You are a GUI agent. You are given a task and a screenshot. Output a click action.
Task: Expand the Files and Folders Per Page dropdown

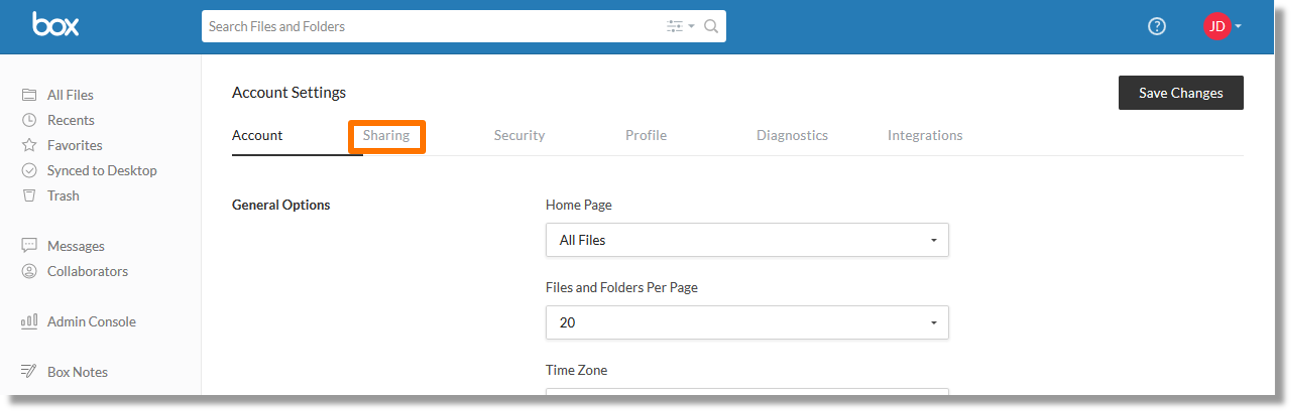(x=747, y=323)
